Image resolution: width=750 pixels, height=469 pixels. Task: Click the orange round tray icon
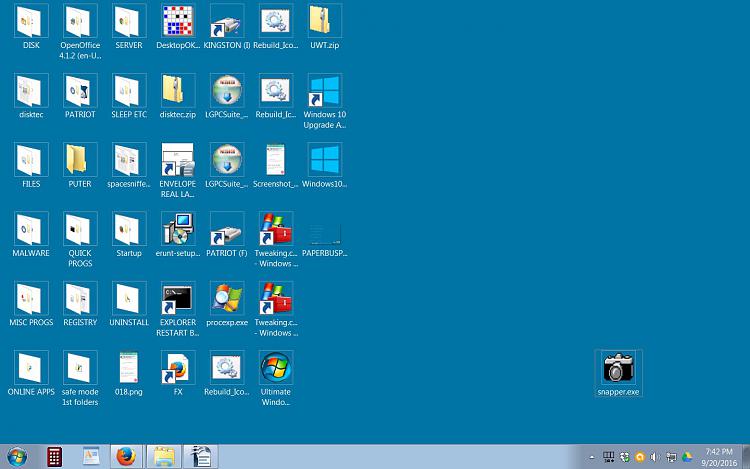pos(640,458)
